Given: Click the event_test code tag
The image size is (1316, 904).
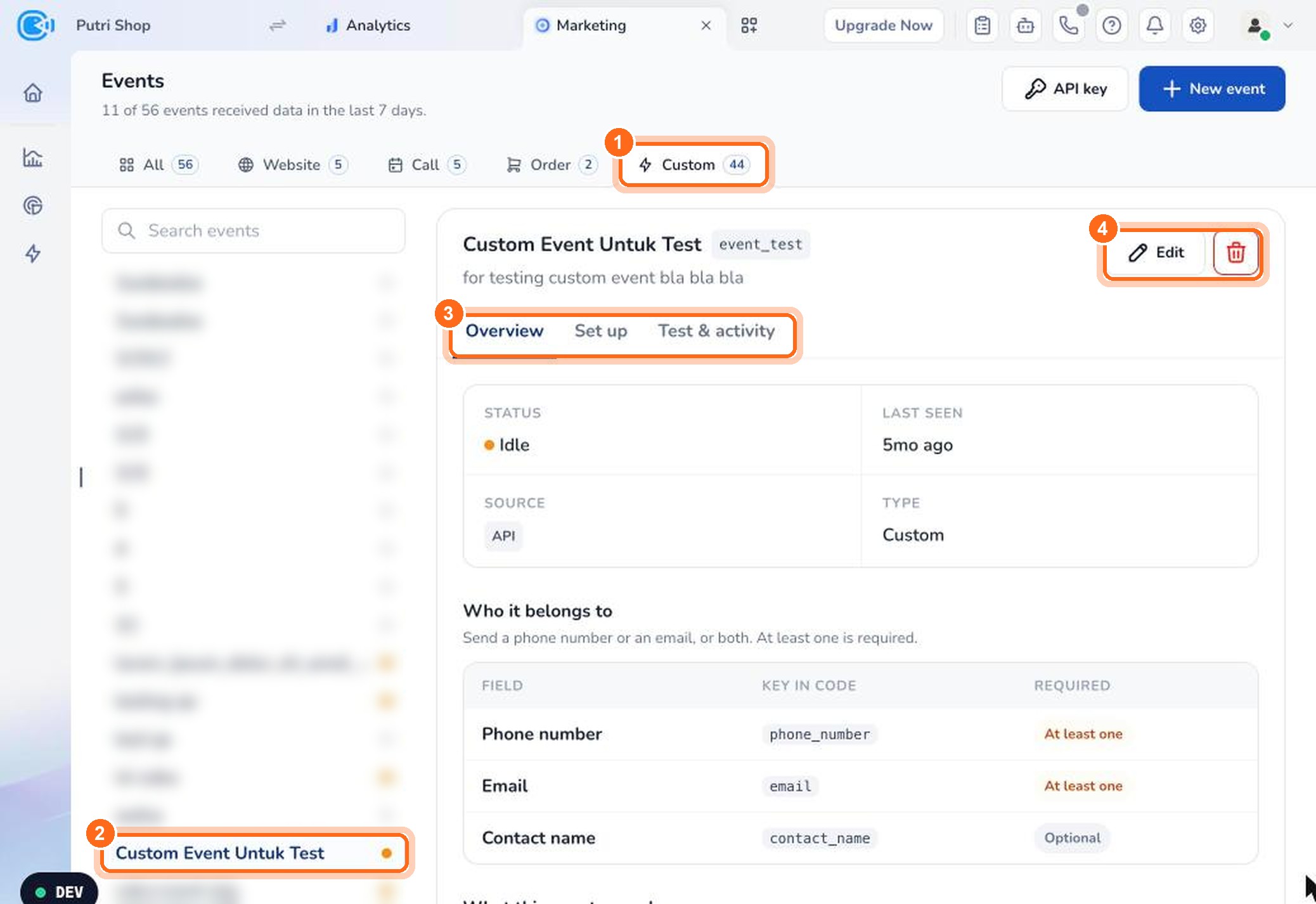Looking at the screenshot, I should pos(761,244).
